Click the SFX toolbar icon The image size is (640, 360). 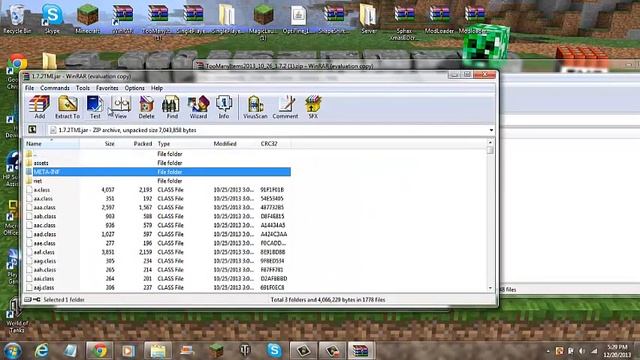[x=313, y=107]
